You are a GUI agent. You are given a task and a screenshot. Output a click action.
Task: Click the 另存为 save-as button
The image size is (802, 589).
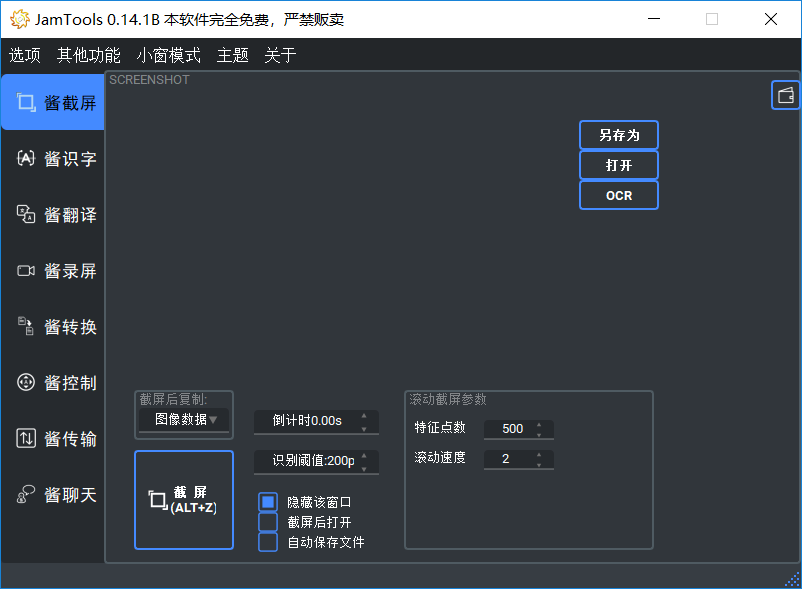coord(618,134)
